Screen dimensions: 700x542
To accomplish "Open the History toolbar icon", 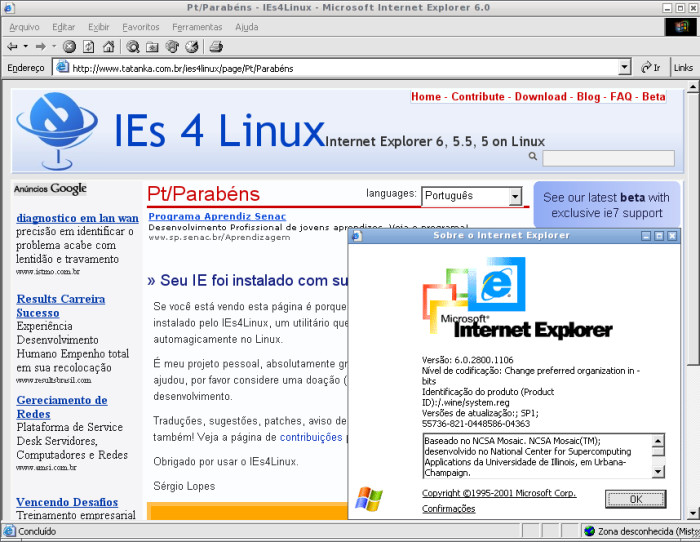I will pos(192,46).
